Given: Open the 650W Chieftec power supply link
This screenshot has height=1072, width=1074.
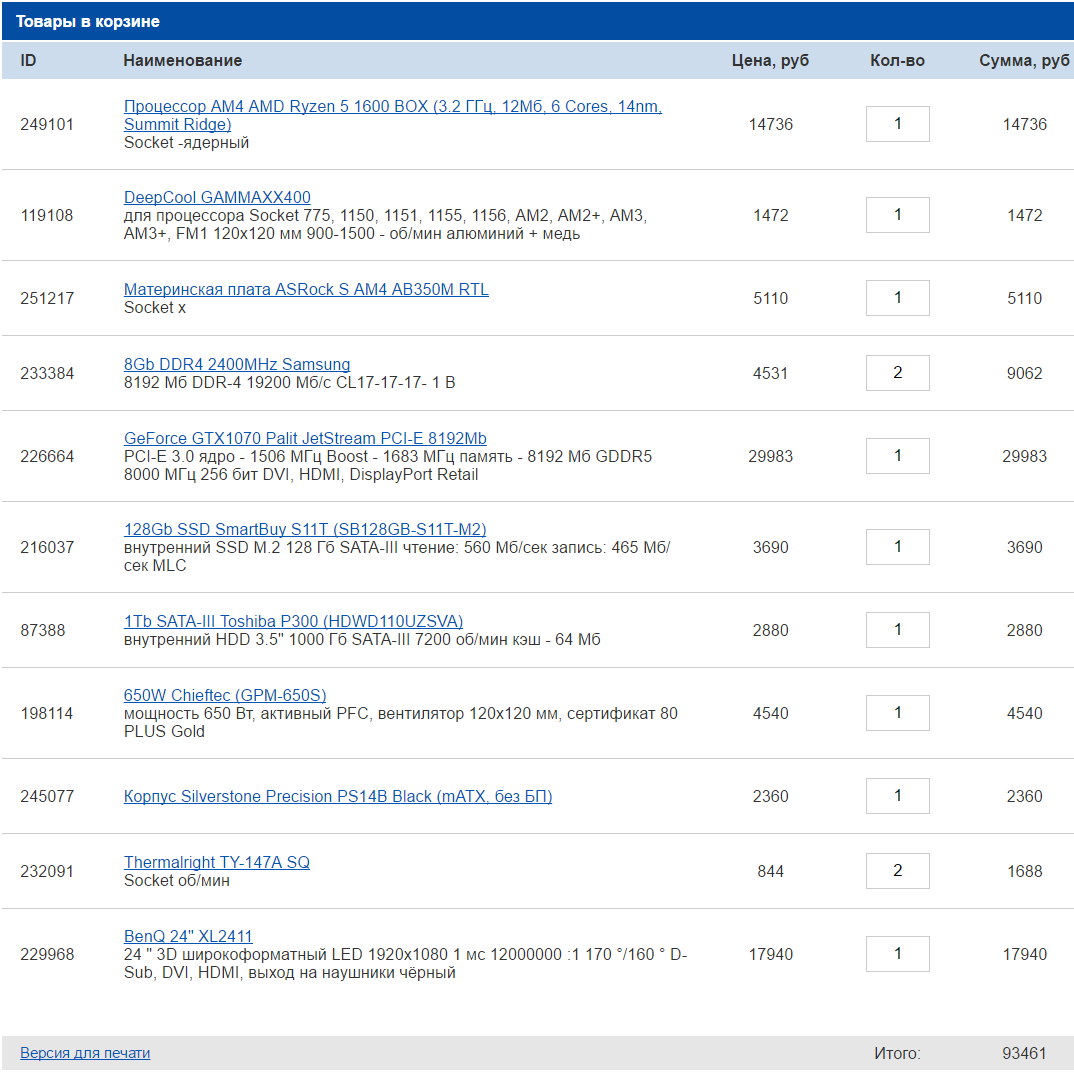Looking at the screenshot, I should 225,696.
